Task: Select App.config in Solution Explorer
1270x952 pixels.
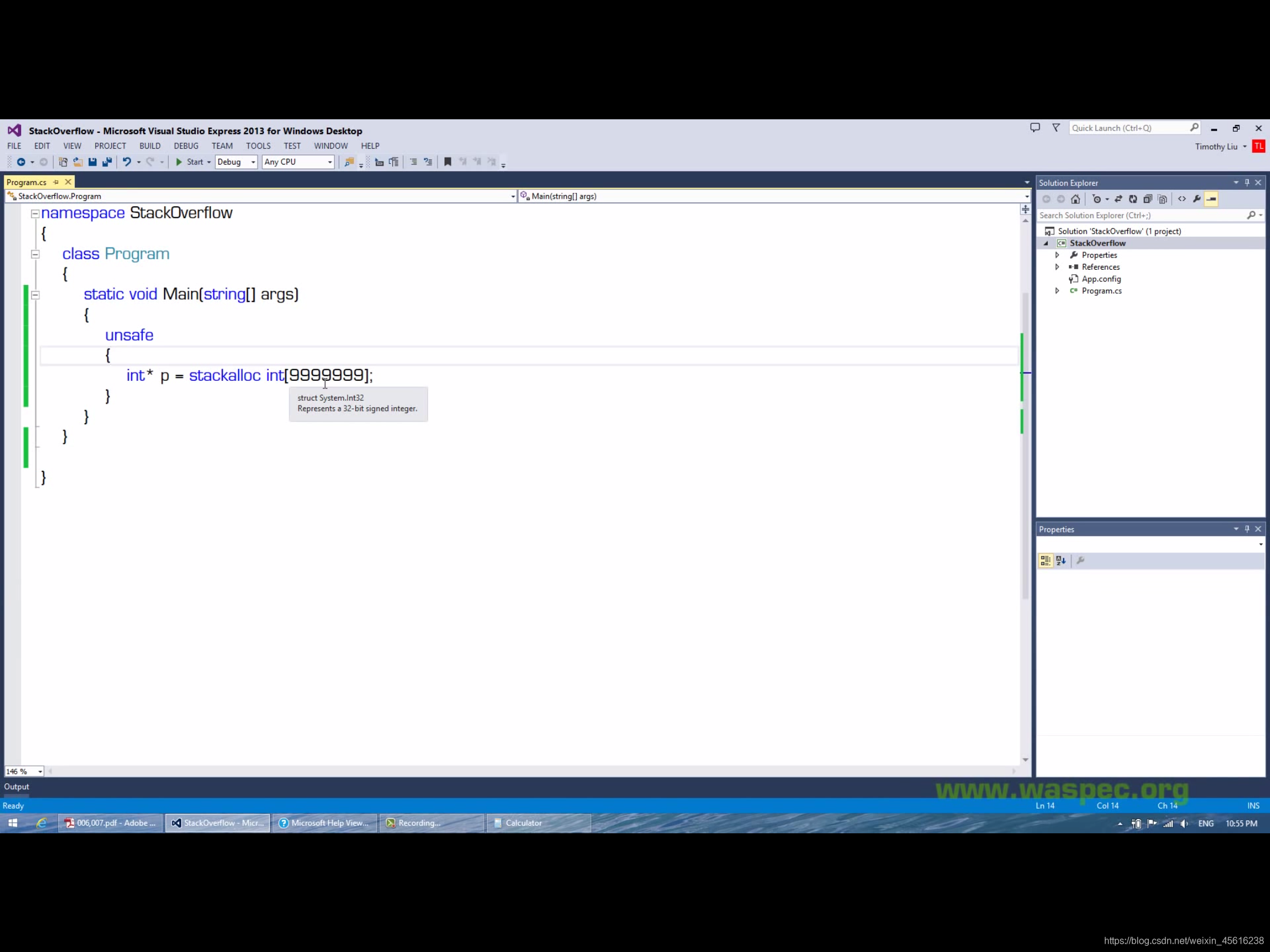Action: 1101,279
